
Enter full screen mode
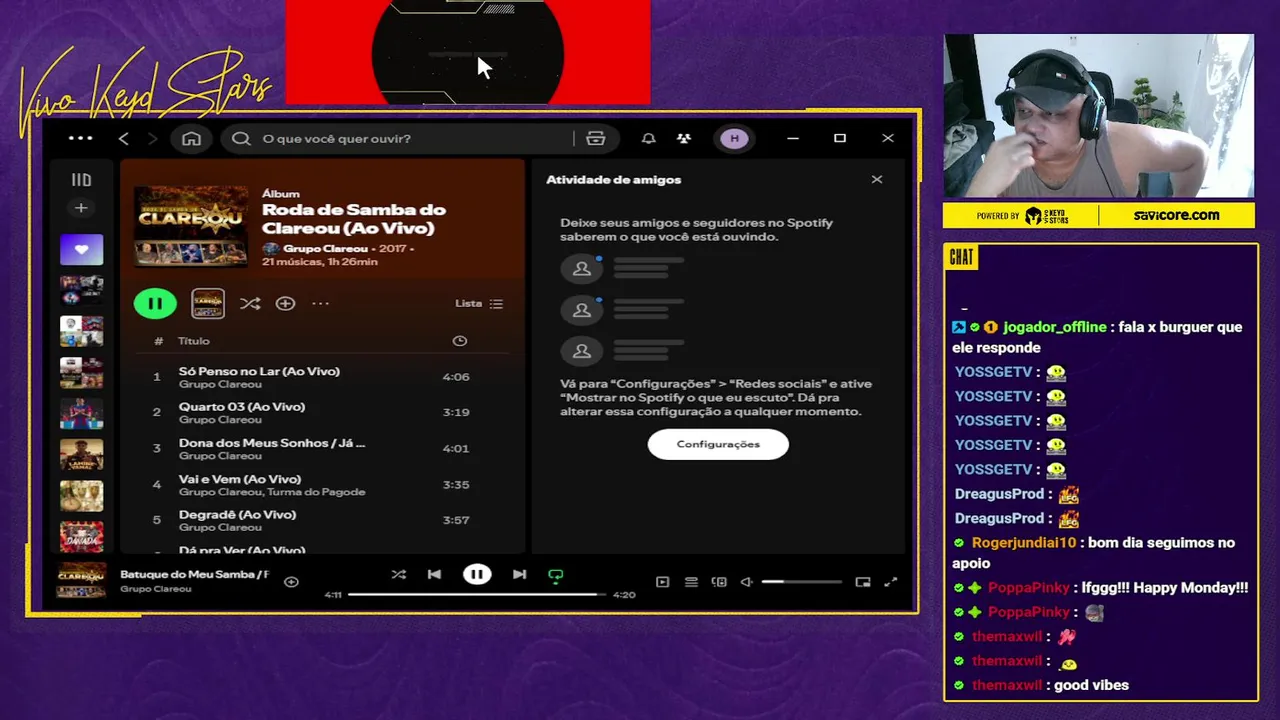(x=891, y=582)
